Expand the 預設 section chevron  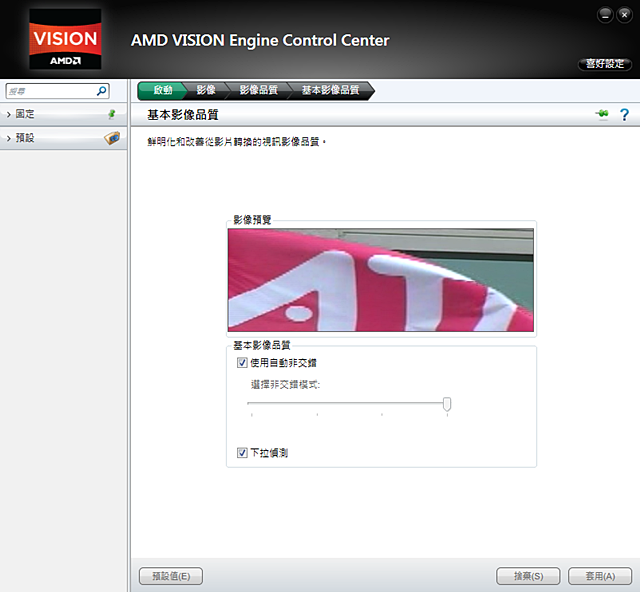point(9,138)
